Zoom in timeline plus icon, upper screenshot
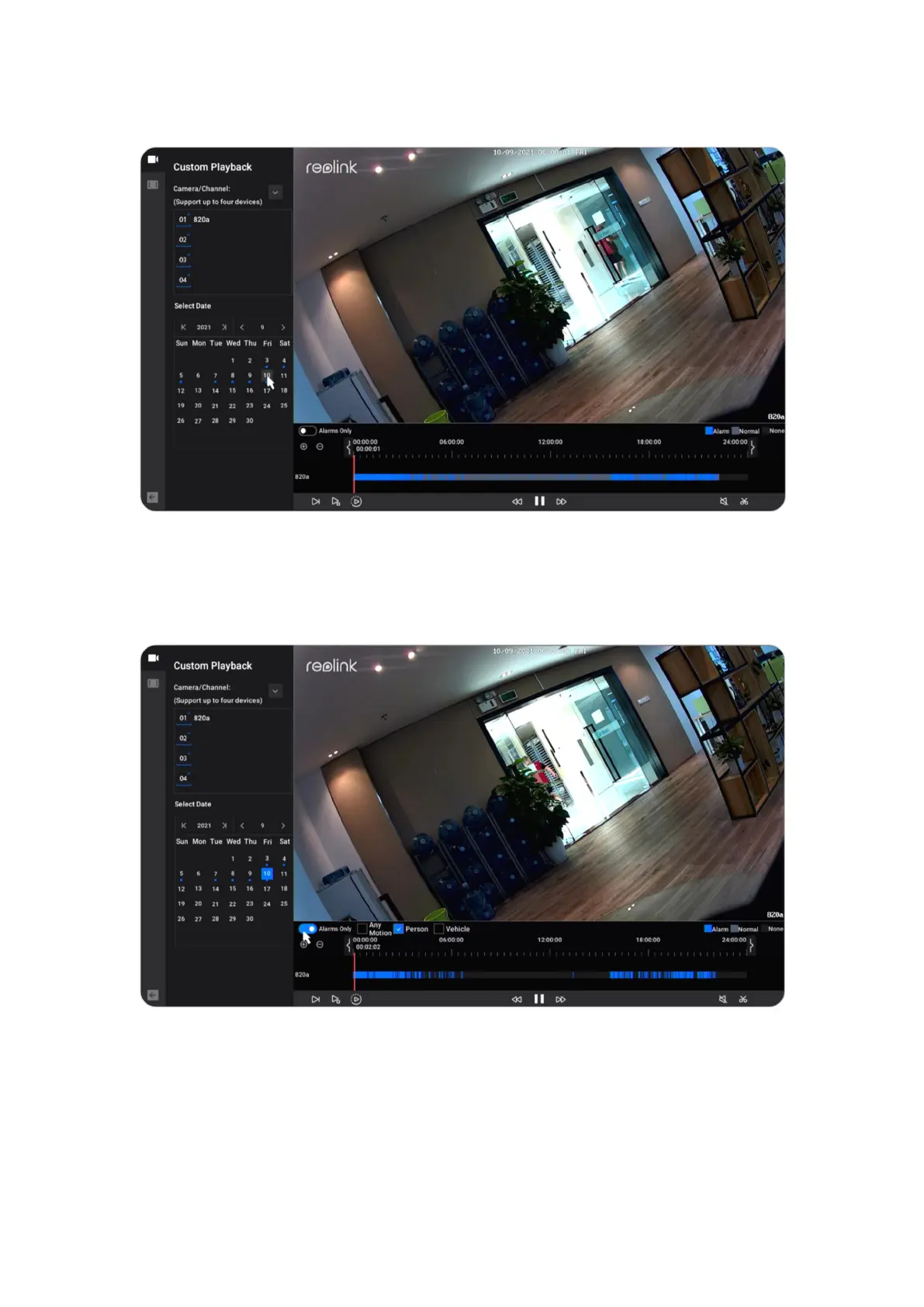924x1307 pixels. (303, 446)
